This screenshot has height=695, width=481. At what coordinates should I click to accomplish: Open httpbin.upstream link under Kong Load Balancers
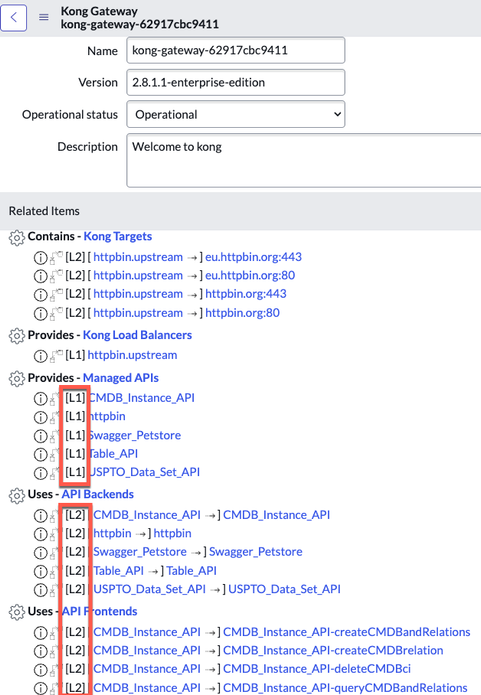click(x=132, y=355)
